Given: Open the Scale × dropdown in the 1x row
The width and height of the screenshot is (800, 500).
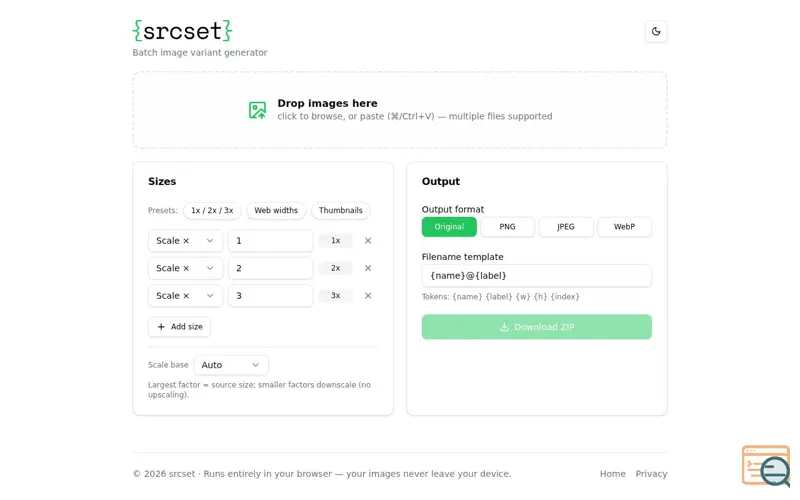Looking at the screenshot, I should [185, 241].
